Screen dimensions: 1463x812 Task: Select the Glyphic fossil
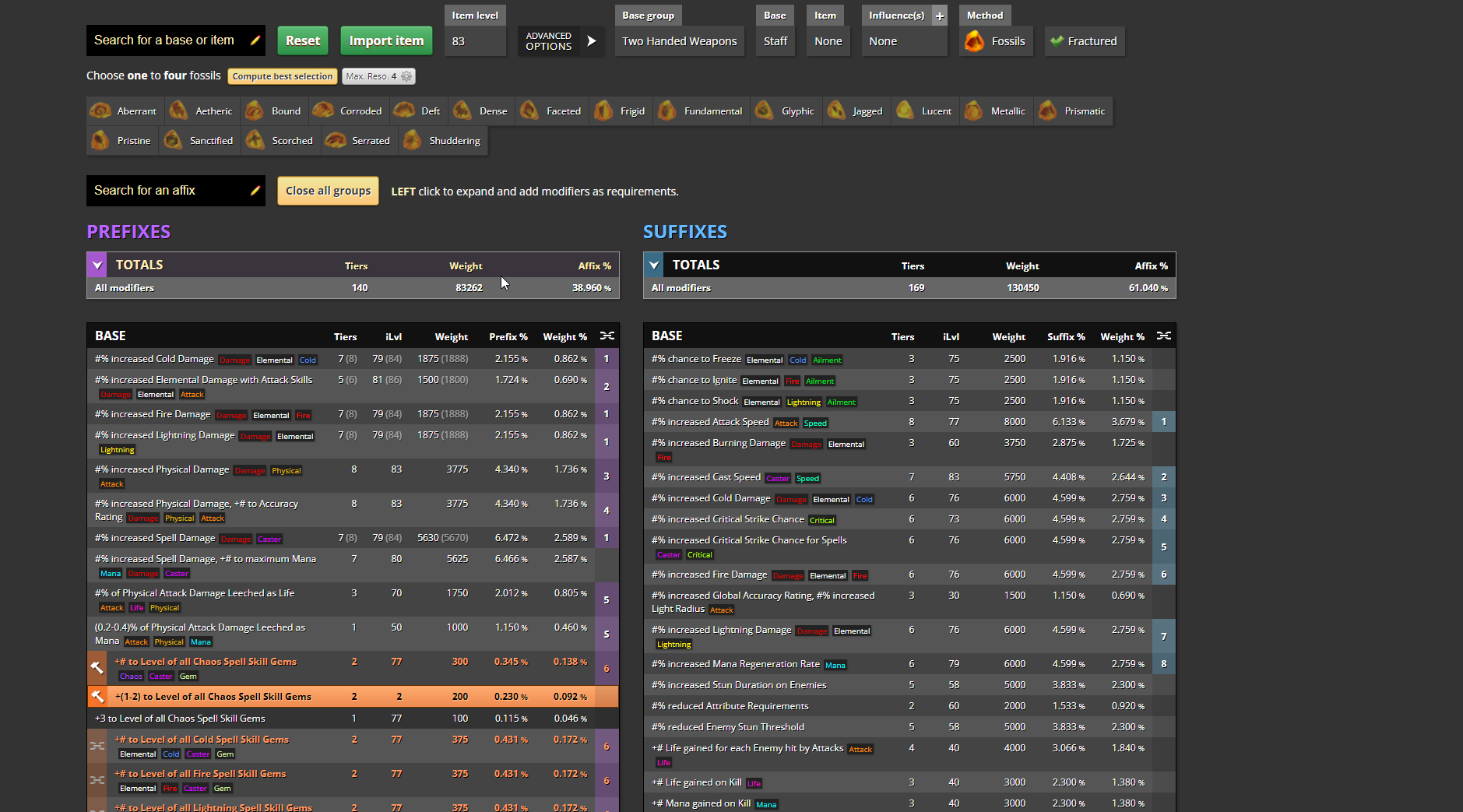(x=786, y=111)
